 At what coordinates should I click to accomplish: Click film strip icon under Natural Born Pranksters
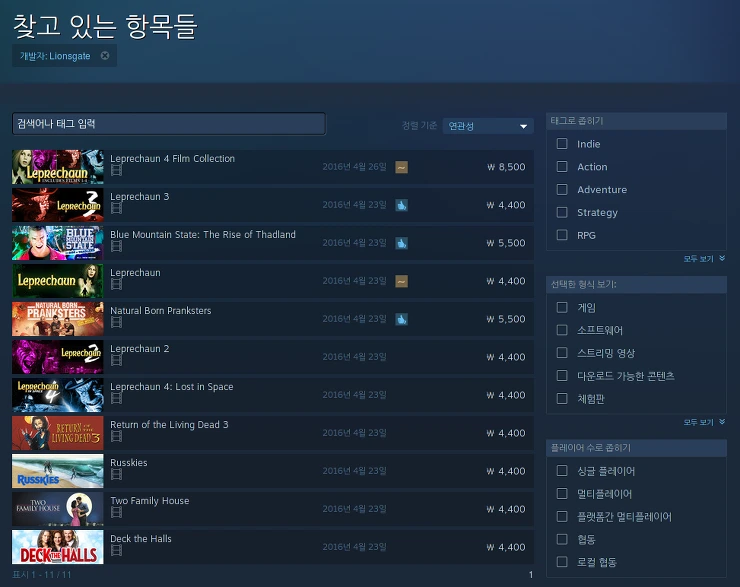(x=116, y=322)
